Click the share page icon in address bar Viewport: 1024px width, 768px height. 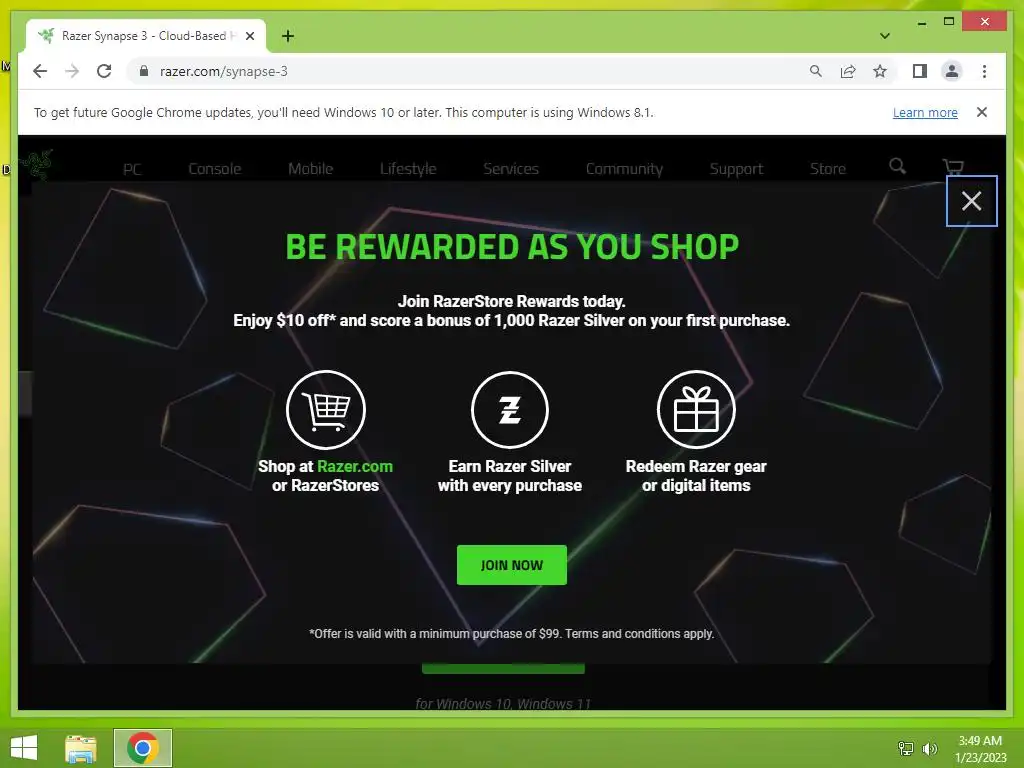click(848, 71)
